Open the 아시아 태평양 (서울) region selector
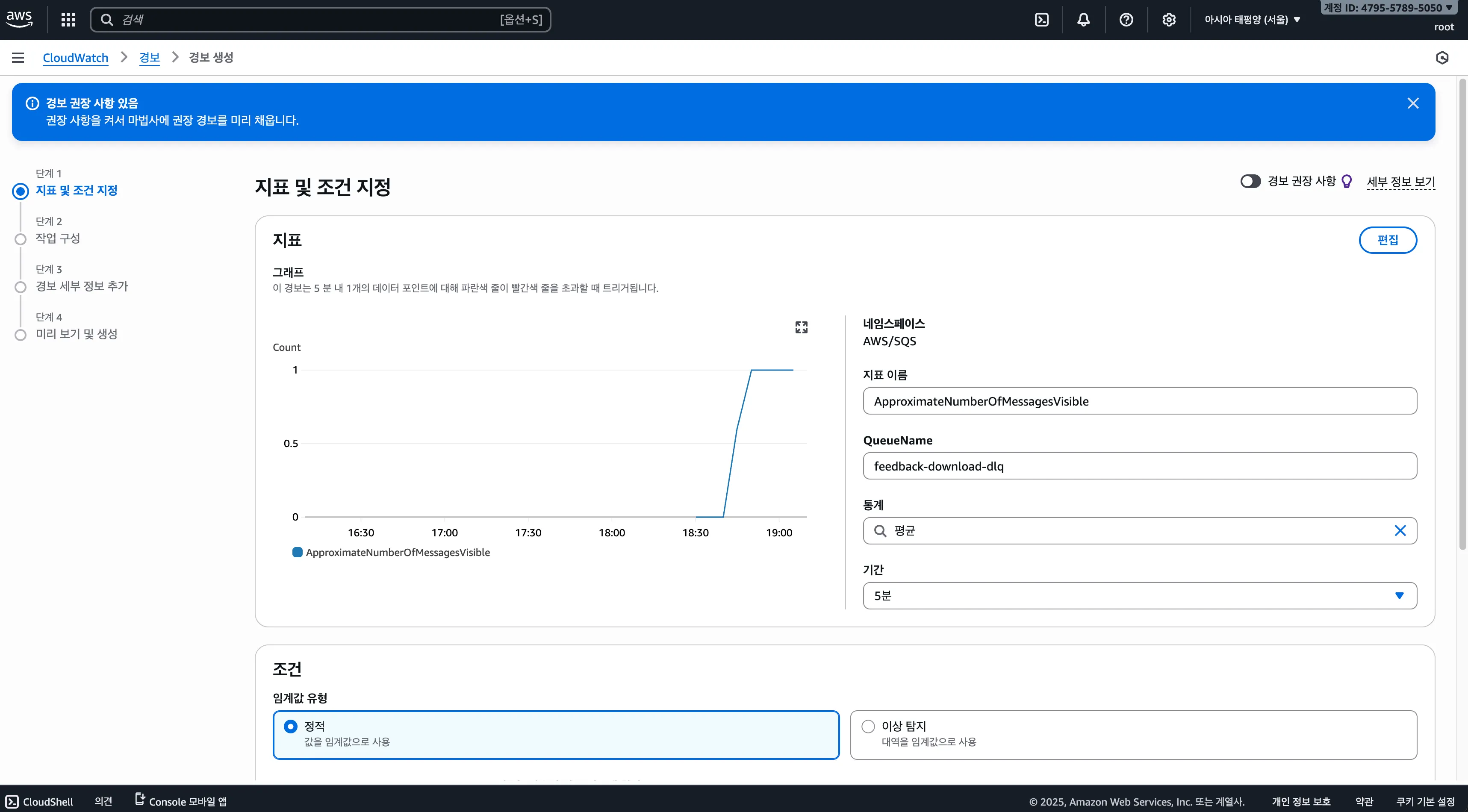The width and height of the screenshot is (1468, 812). [1252, 20]
